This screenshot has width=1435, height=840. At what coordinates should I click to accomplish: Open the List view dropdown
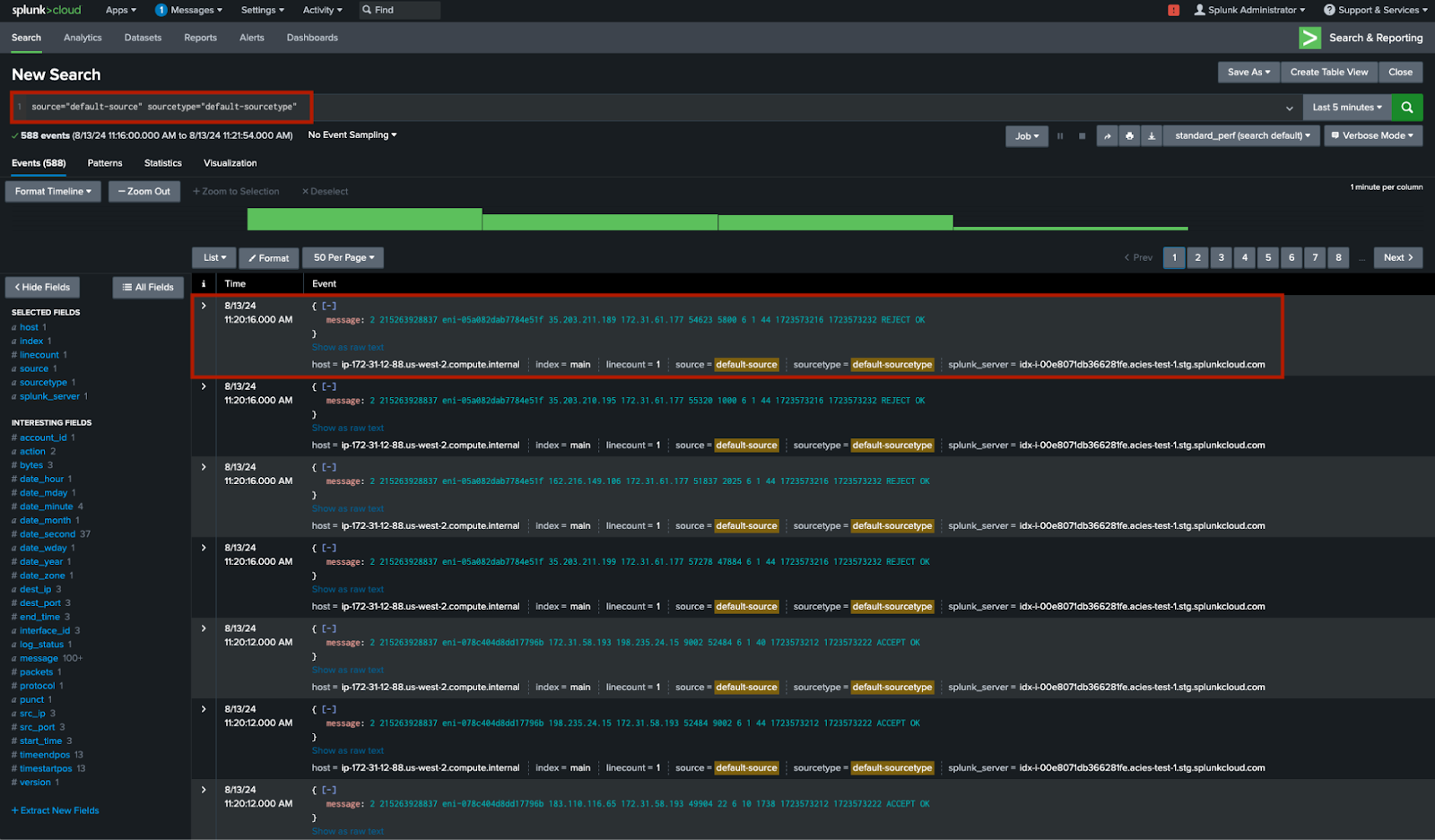pyautogui.click(x=214, y=258)
